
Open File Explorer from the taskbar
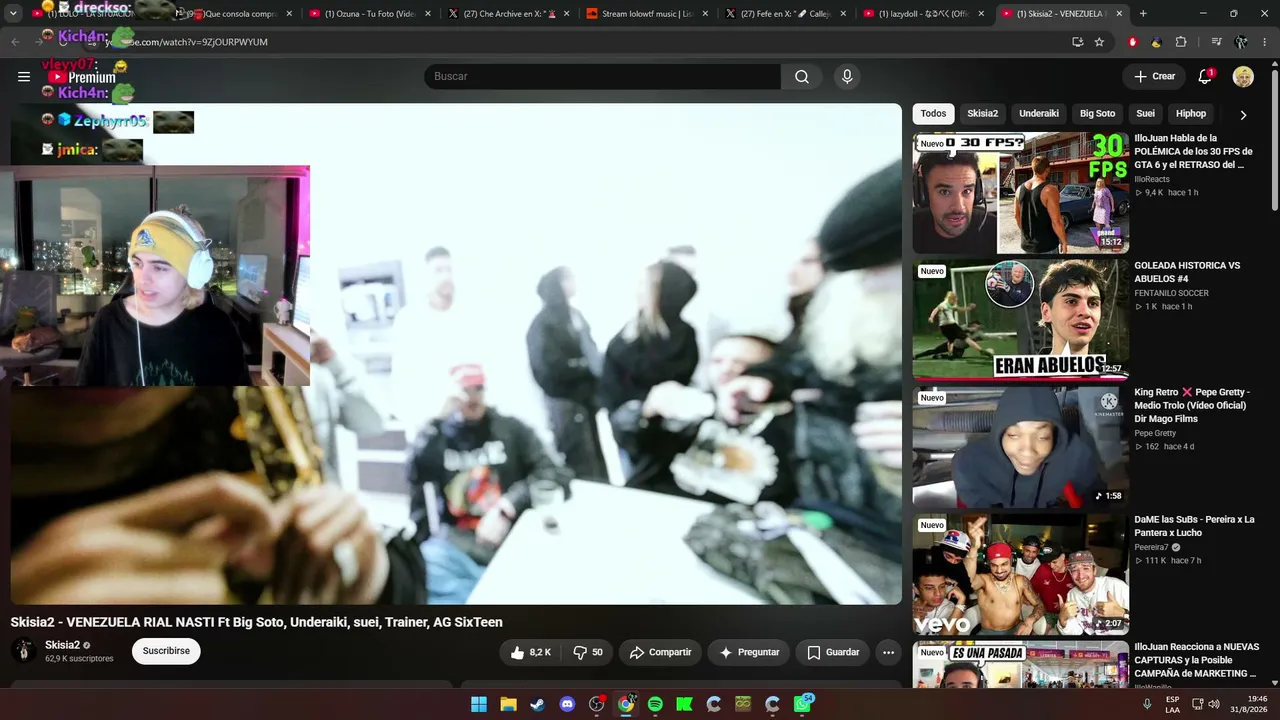(508, 704)
